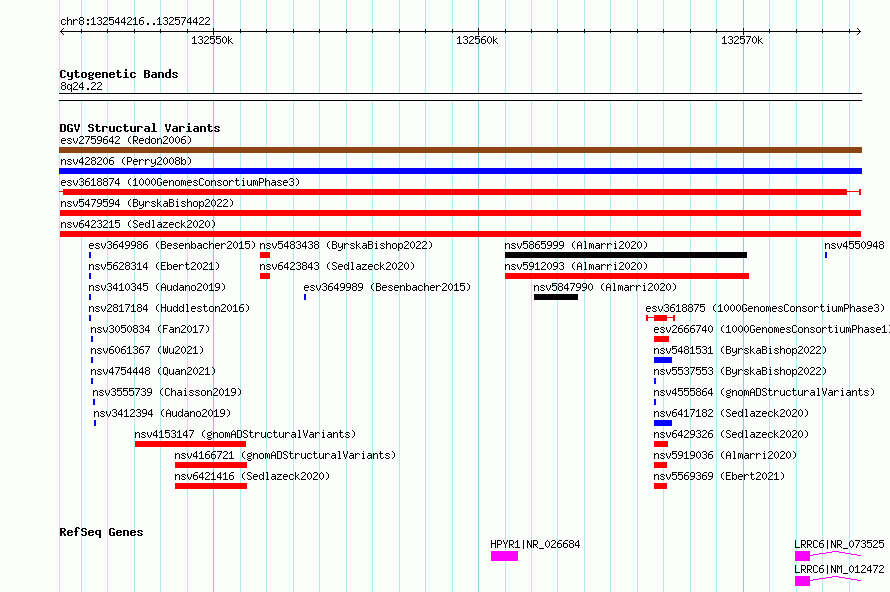Click the nsv428206 (Perry2008b) label

(126, 161)
